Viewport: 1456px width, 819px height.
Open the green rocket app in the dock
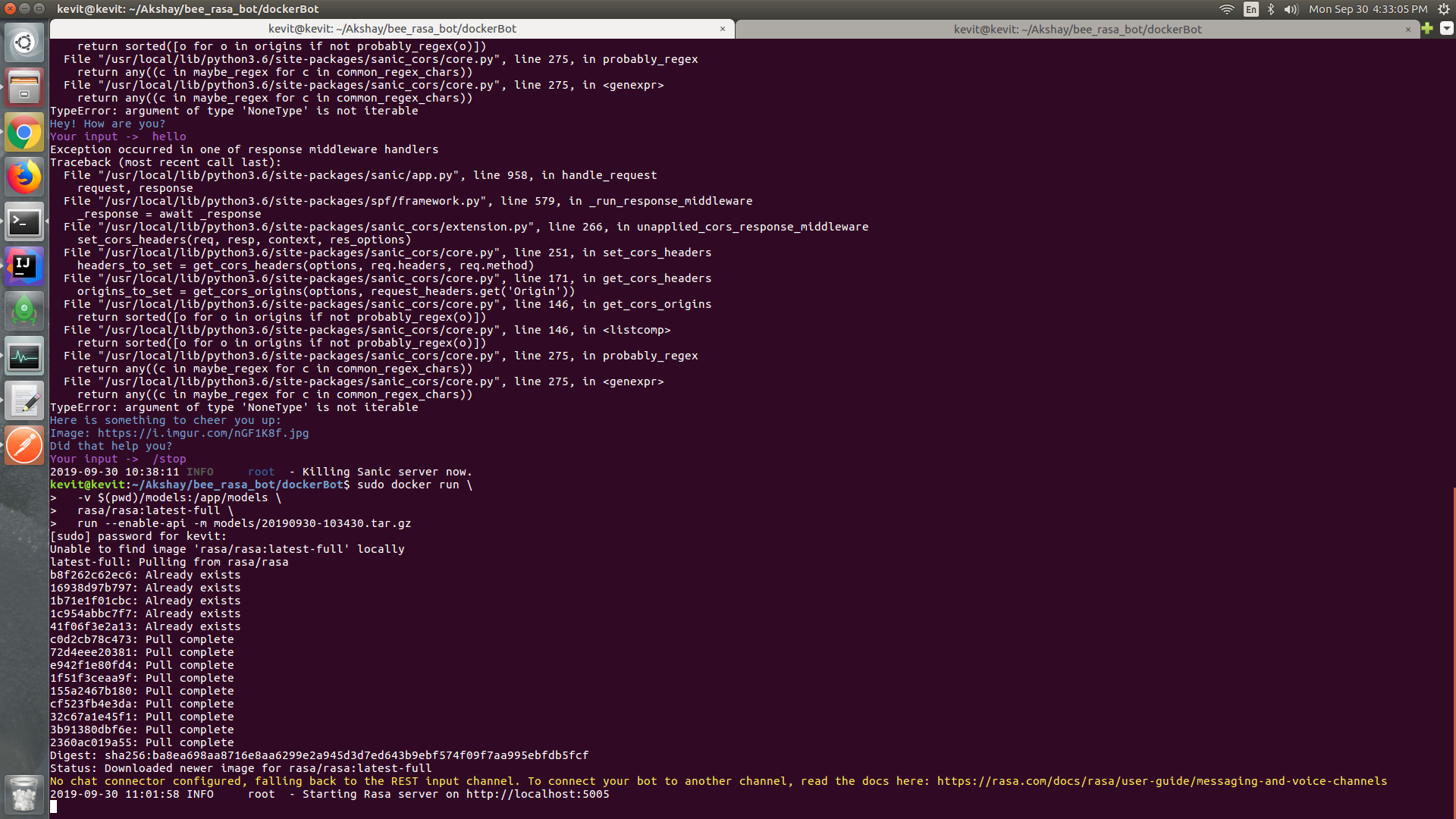tap(24, 312)
